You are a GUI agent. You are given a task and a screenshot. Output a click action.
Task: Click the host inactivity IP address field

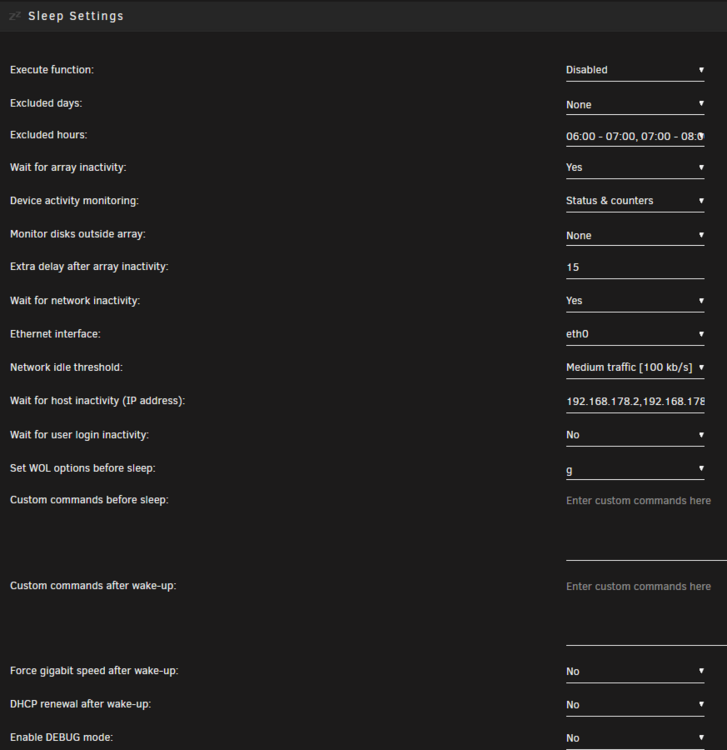(635, 402)
